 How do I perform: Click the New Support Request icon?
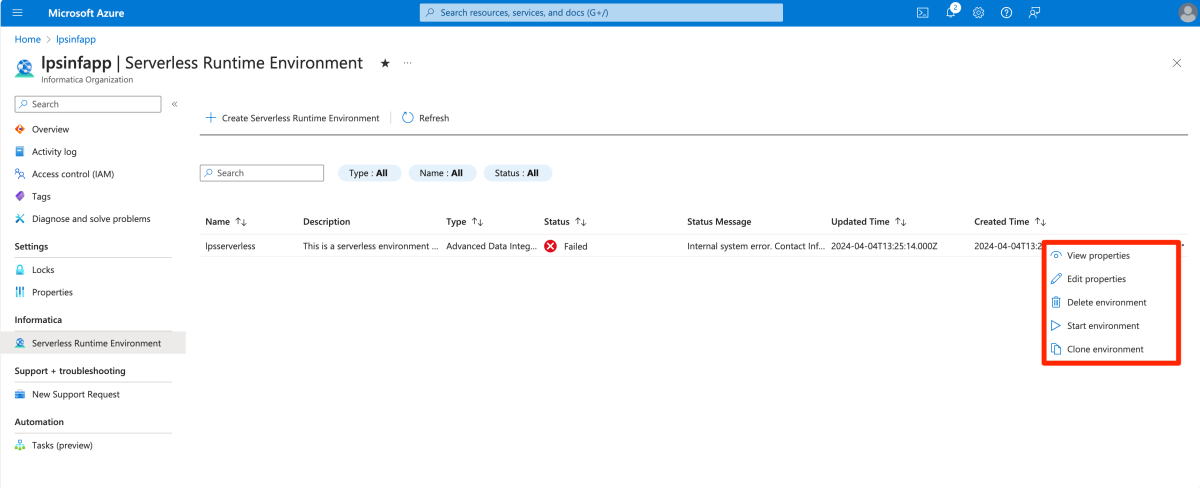(x=21, y=394)
